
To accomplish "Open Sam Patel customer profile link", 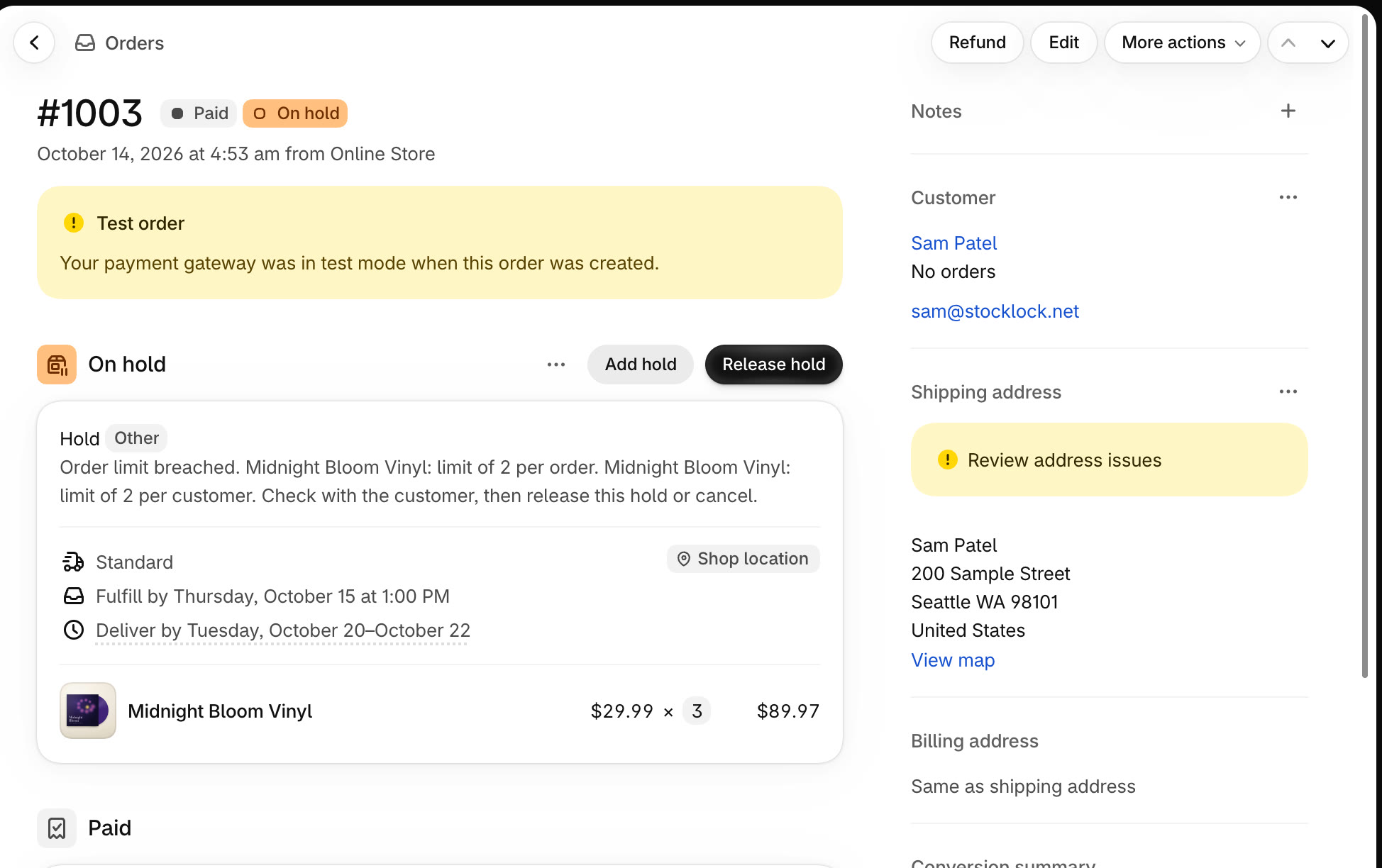I will tap(953, 243).
